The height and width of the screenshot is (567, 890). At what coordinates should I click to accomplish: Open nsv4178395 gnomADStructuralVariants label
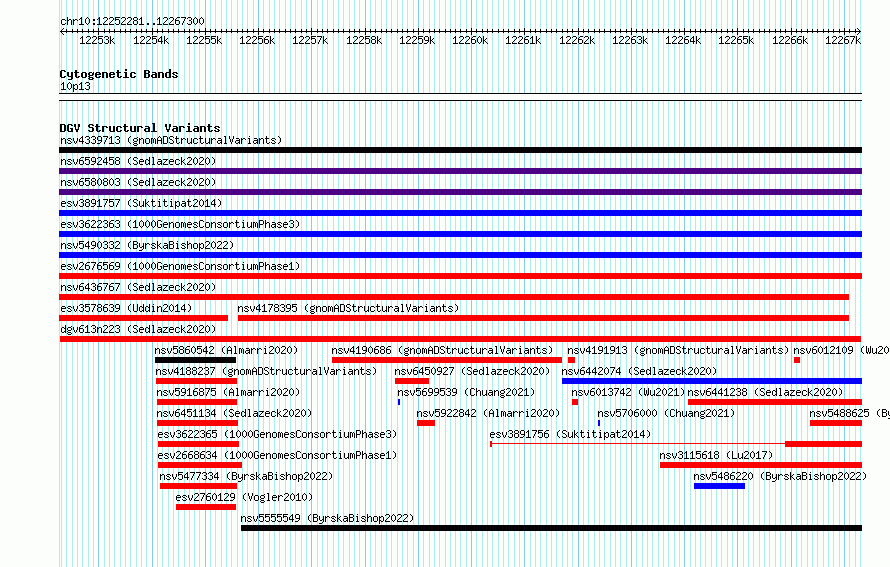click(x=348, y=308)
